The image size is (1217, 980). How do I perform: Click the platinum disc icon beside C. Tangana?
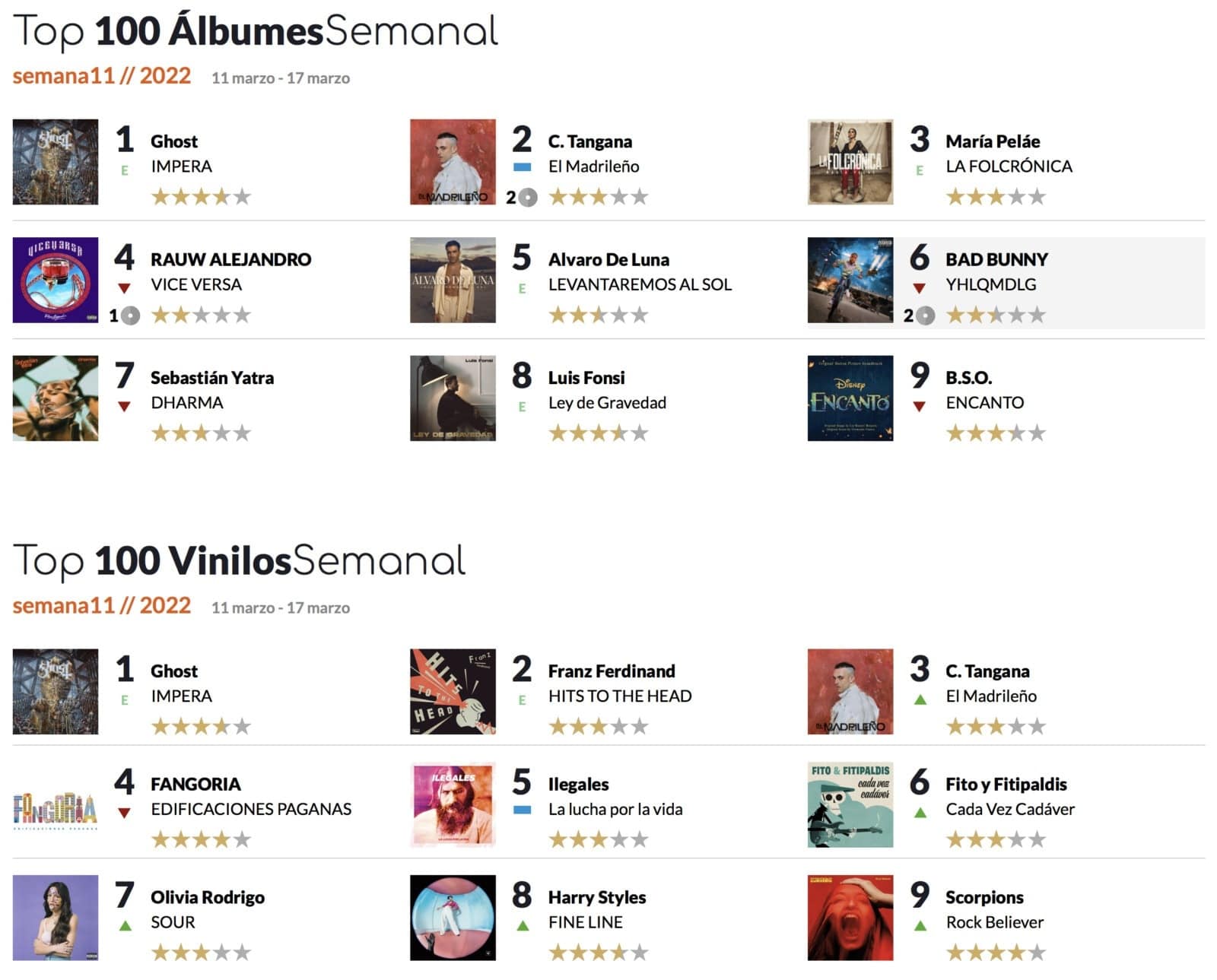[x=528, y=198]
